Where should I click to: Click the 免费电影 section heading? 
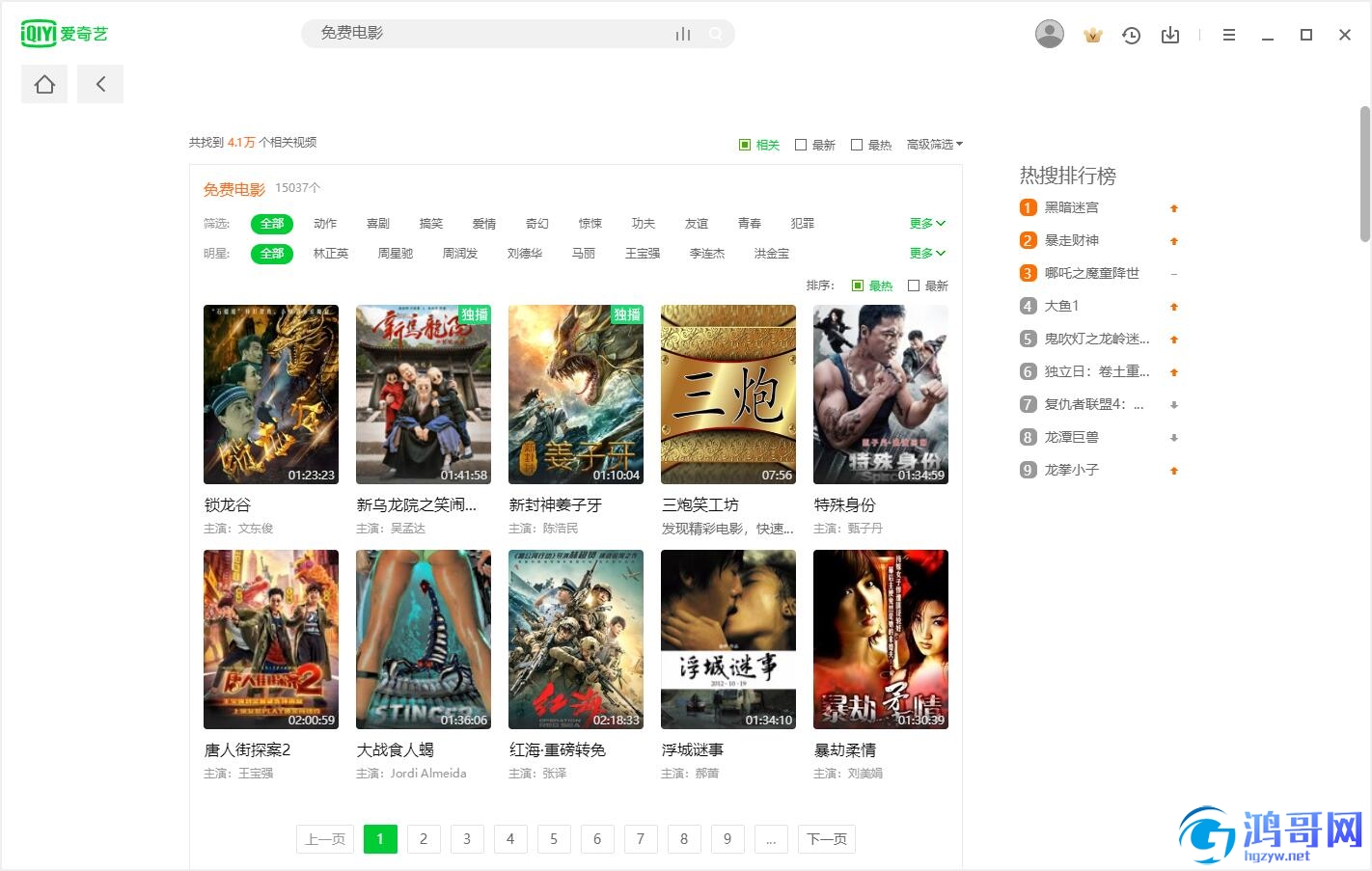pyautogui.click(x=233, y=190)
